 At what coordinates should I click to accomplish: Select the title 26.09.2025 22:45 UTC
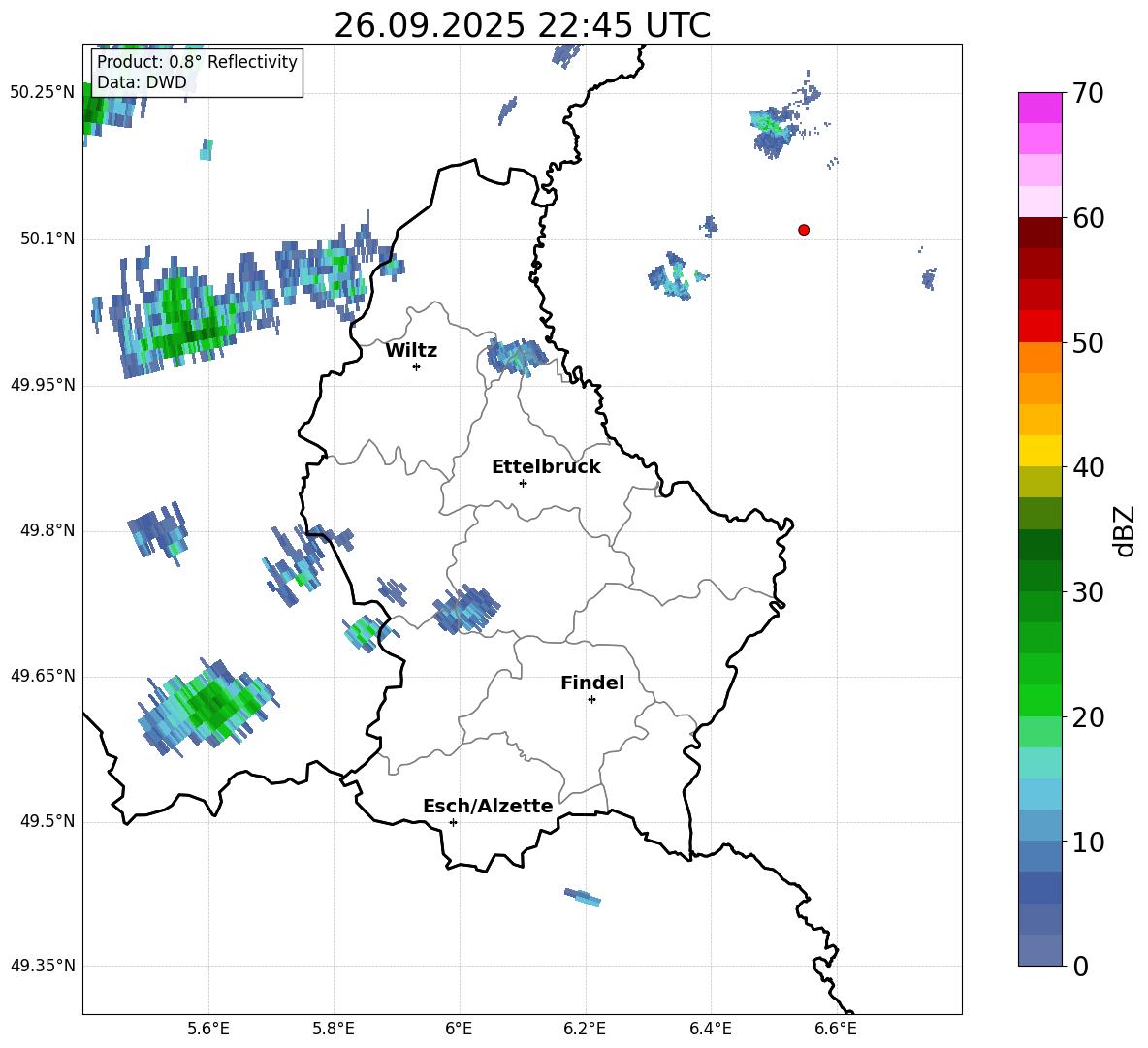(x=522, y=25)
